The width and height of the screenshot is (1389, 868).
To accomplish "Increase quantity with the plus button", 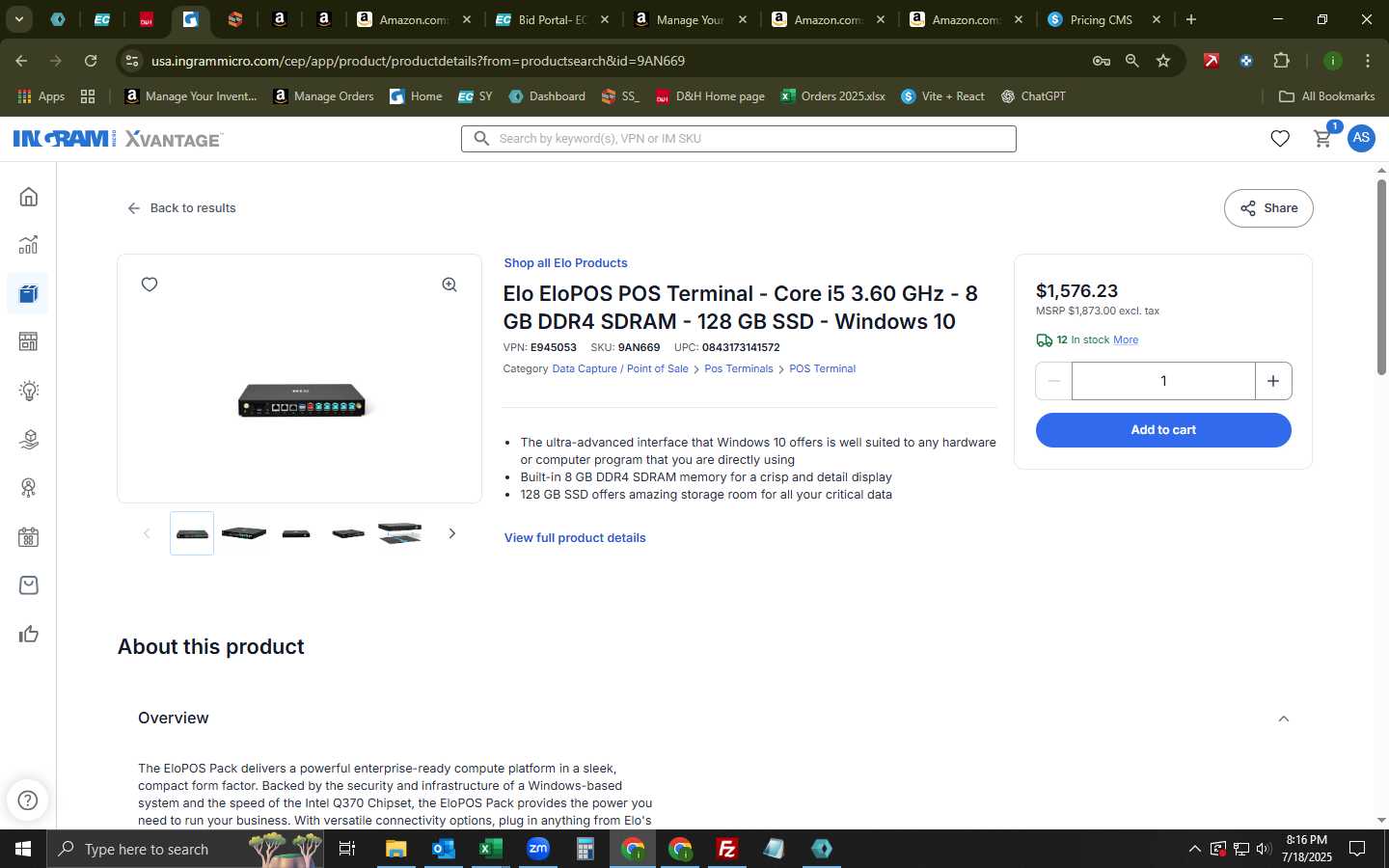I will (1273, 381).
